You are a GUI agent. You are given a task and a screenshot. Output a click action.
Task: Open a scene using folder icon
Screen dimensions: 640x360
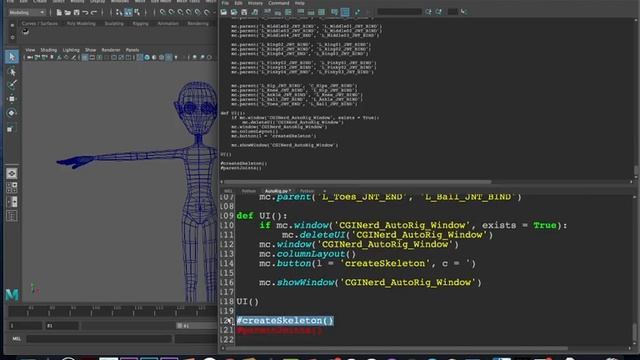point(68,13)
